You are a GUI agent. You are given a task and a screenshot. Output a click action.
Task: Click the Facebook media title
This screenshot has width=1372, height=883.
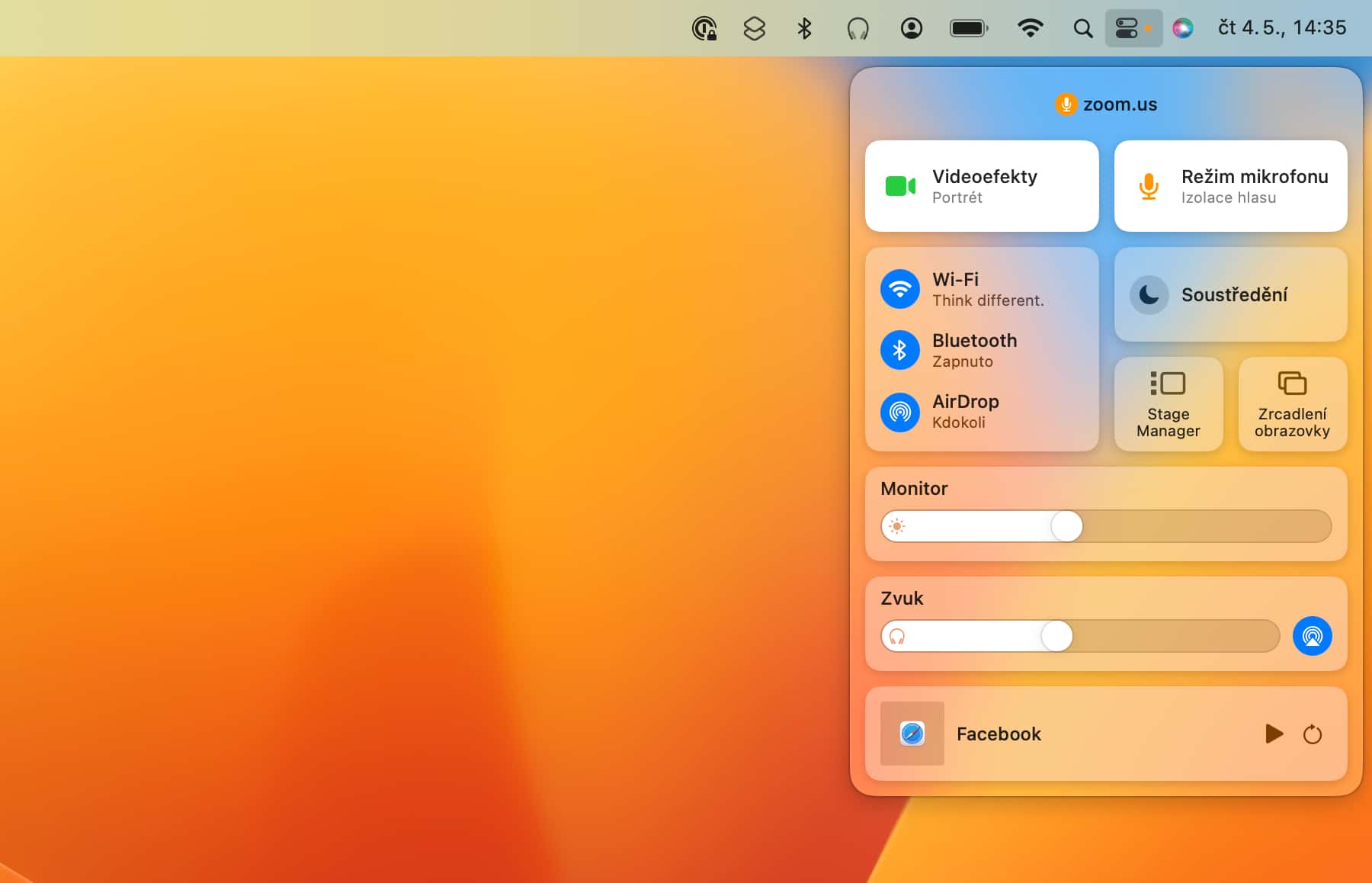[x=999, y=734]
